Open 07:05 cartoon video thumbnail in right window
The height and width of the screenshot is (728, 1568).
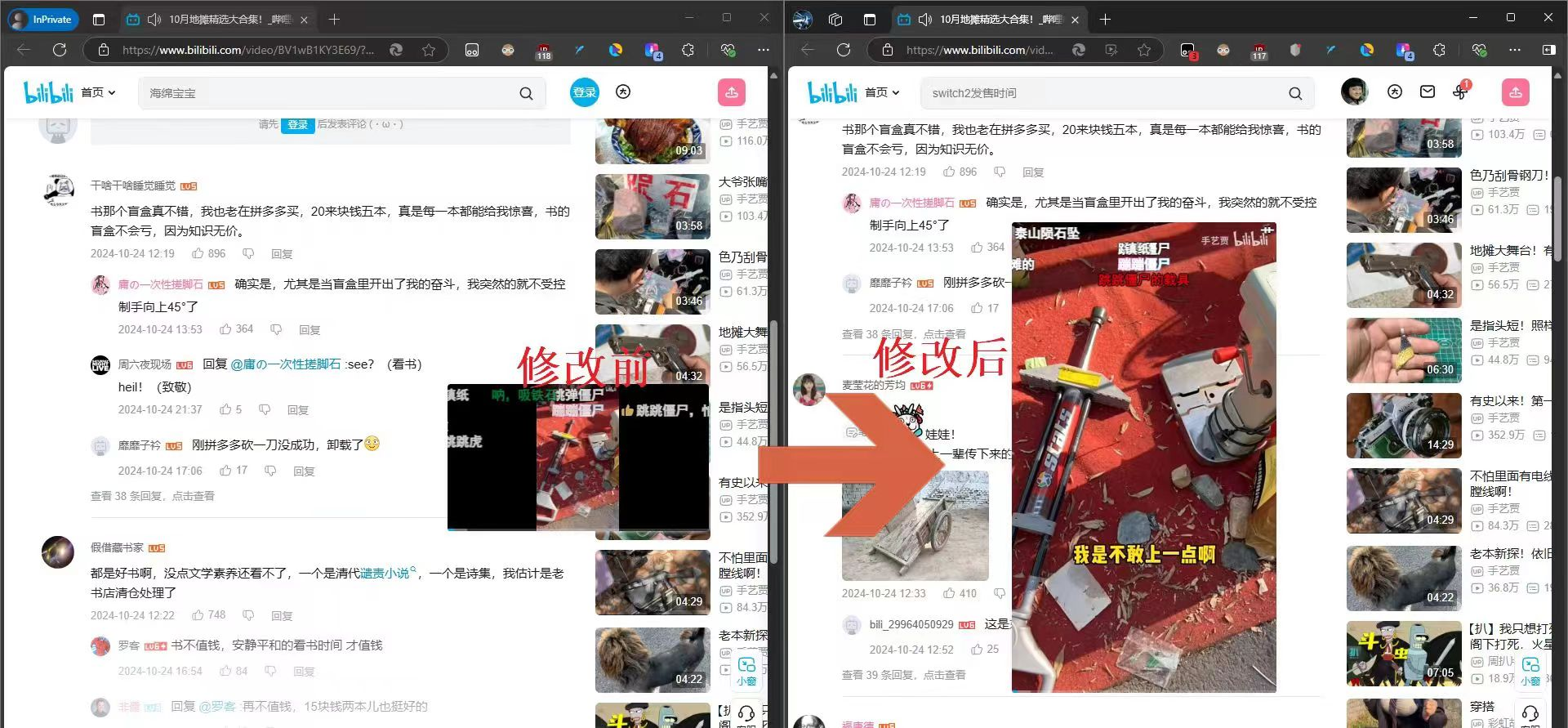1404,654
